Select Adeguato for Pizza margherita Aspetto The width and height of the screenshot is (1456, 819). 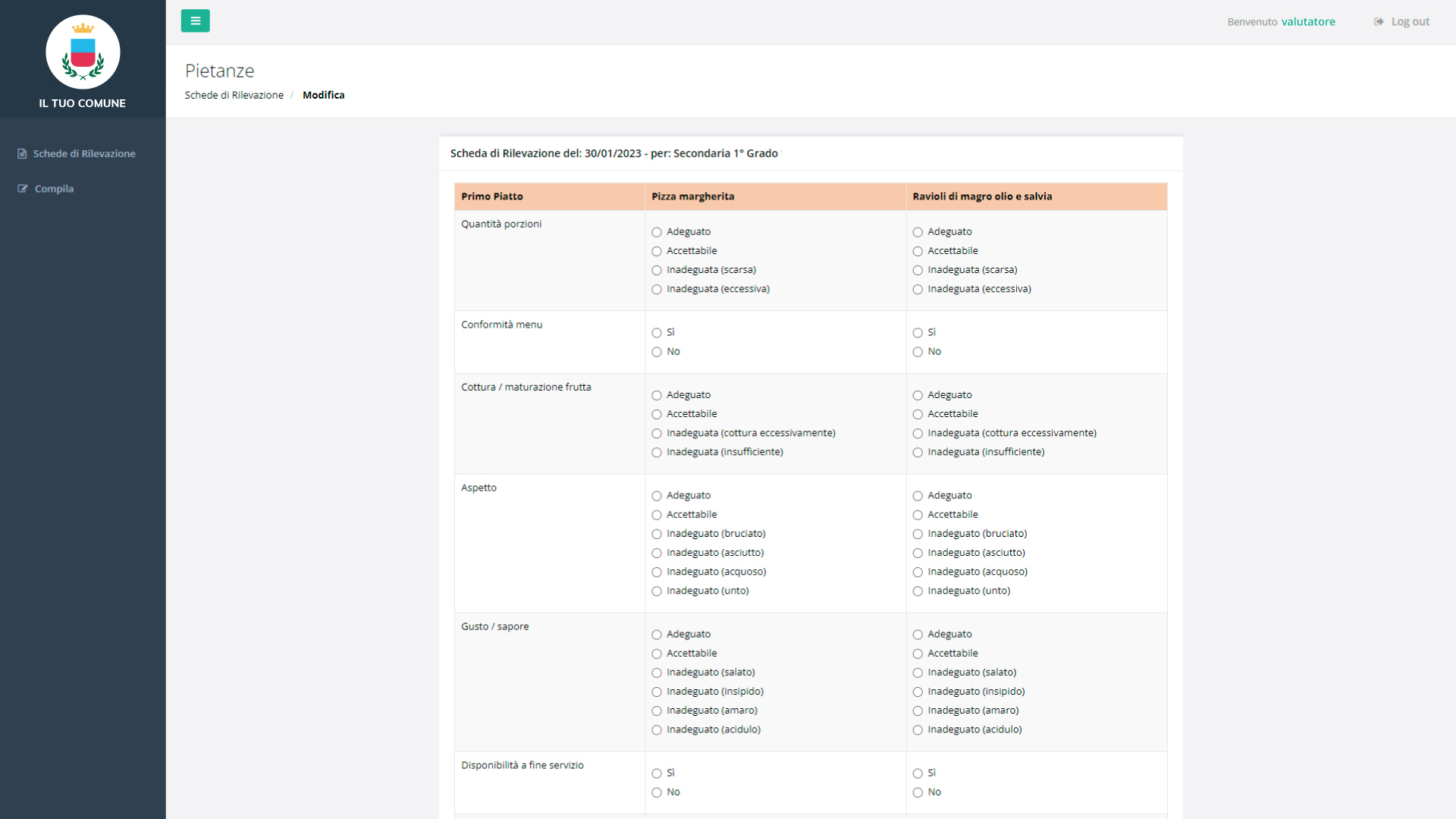(657, 496)
